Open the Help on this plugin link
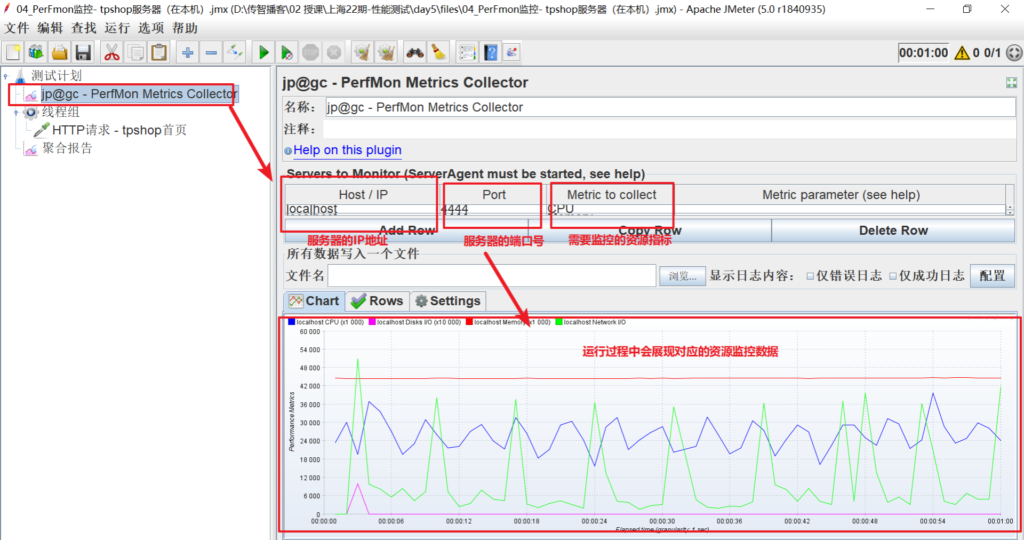The width and height of the screenshot is (1024, 540). [347, 150]
